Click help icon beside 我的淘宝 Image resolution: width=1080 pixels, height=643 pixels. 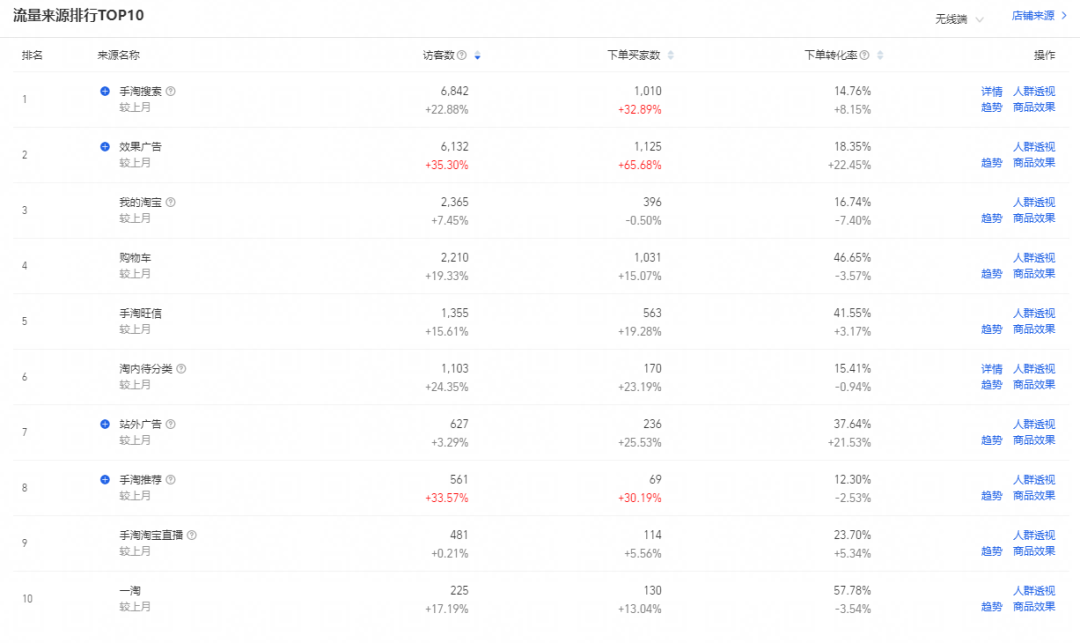coord(171,202)
